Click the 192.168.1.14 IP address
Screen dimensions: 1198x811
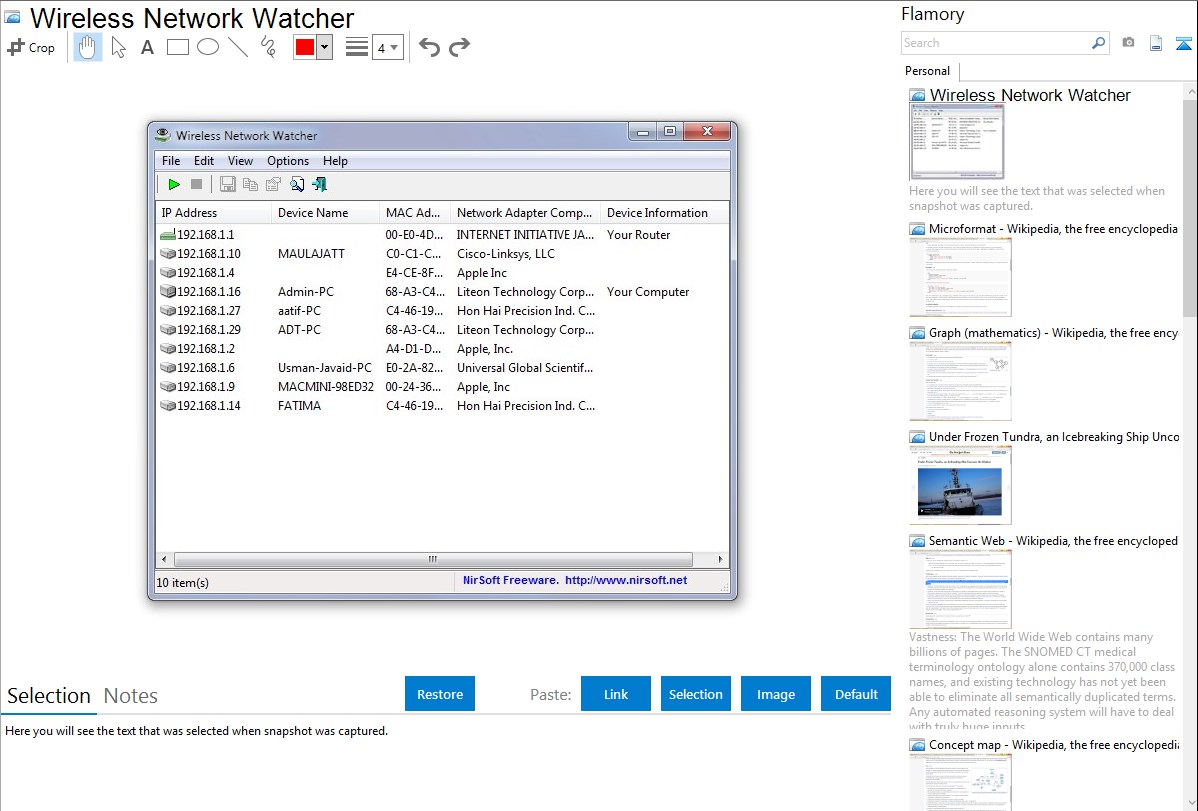(209, 406)
